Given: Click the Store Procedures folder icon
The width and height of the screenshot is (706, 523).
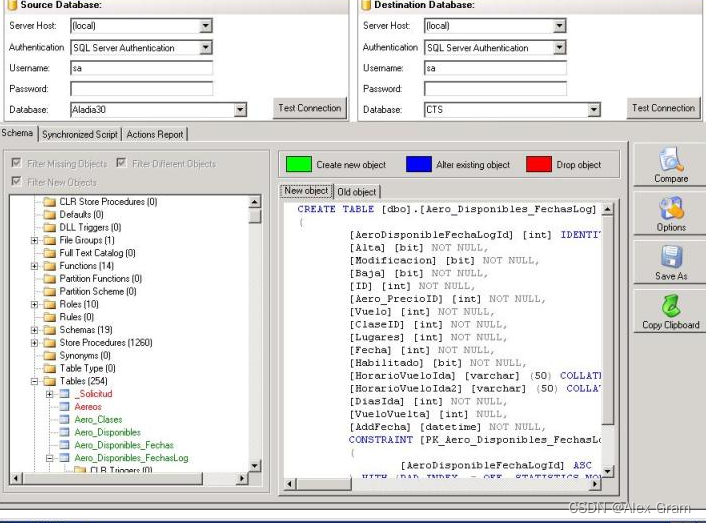Looking at the screenshot, I should (49, 342).
